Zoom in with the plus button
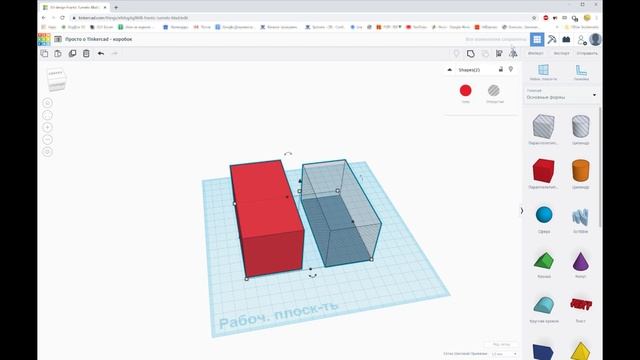Image resolution: width=640 pixels, height=360 pixels. (x=47, y=127)
